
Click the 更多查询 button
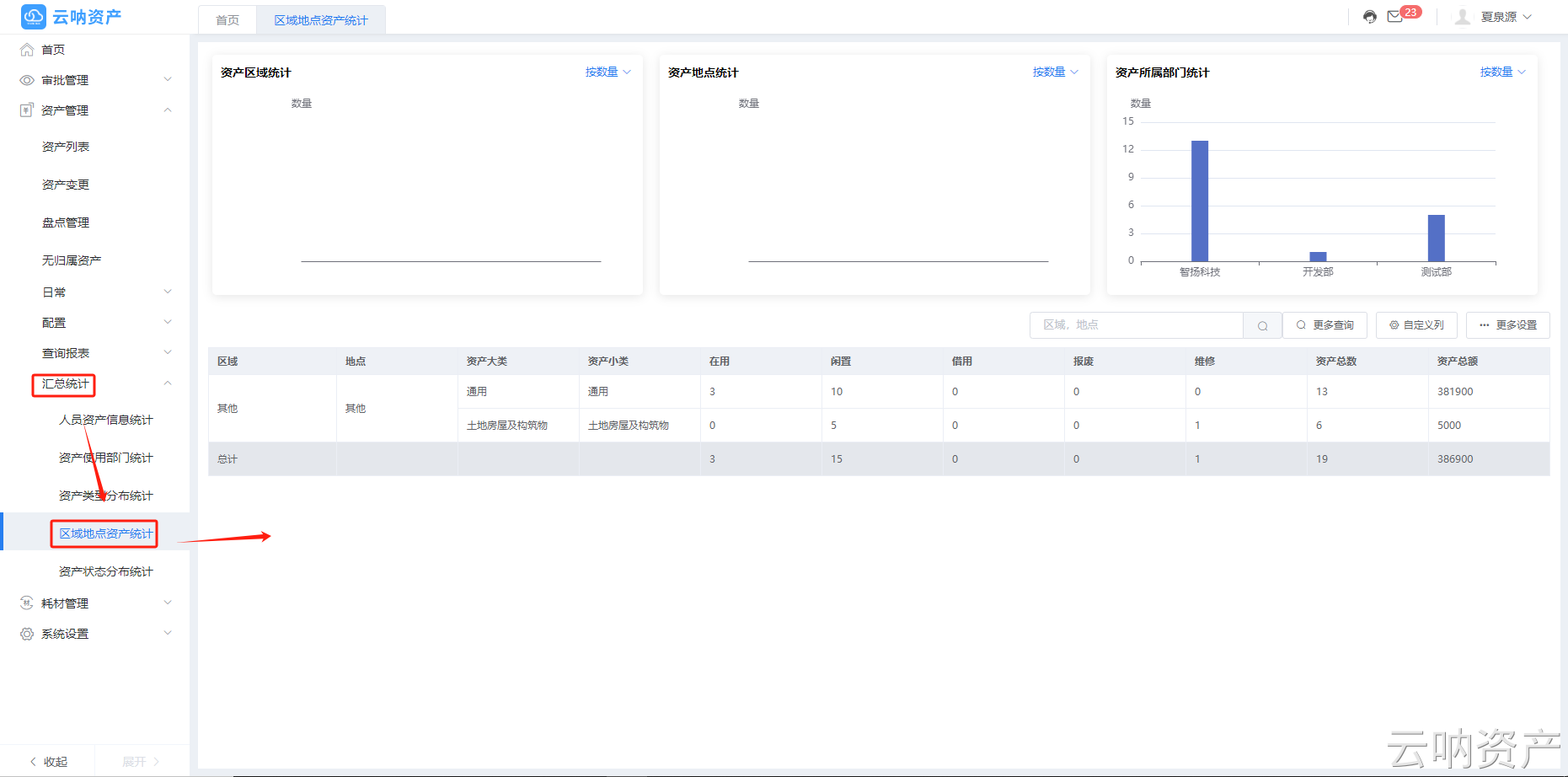coord(1325,325)
